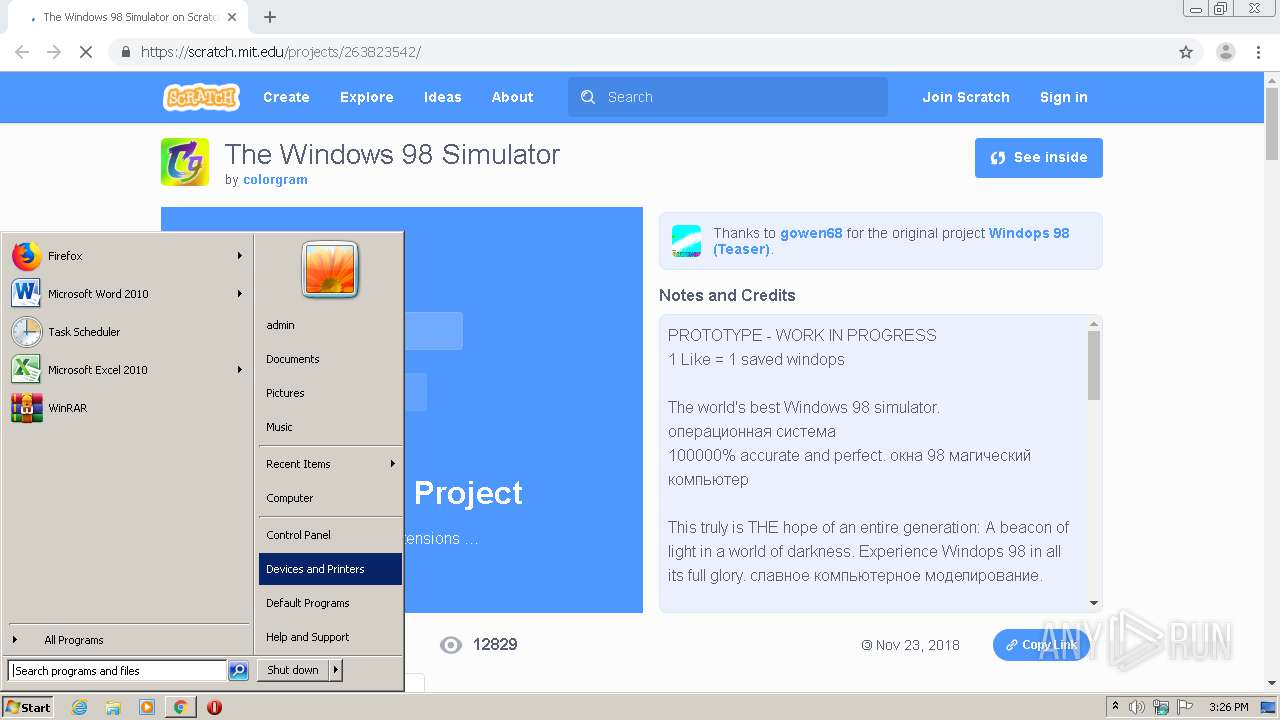
Task: Open the admin user folder
Action: pos(330,325)
